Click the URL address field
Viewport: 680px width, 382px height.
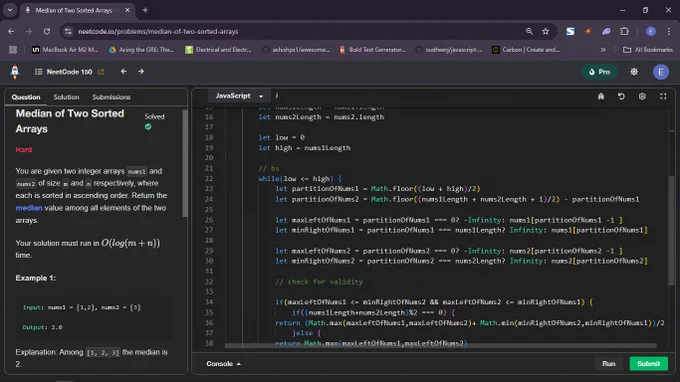(295, 31)
